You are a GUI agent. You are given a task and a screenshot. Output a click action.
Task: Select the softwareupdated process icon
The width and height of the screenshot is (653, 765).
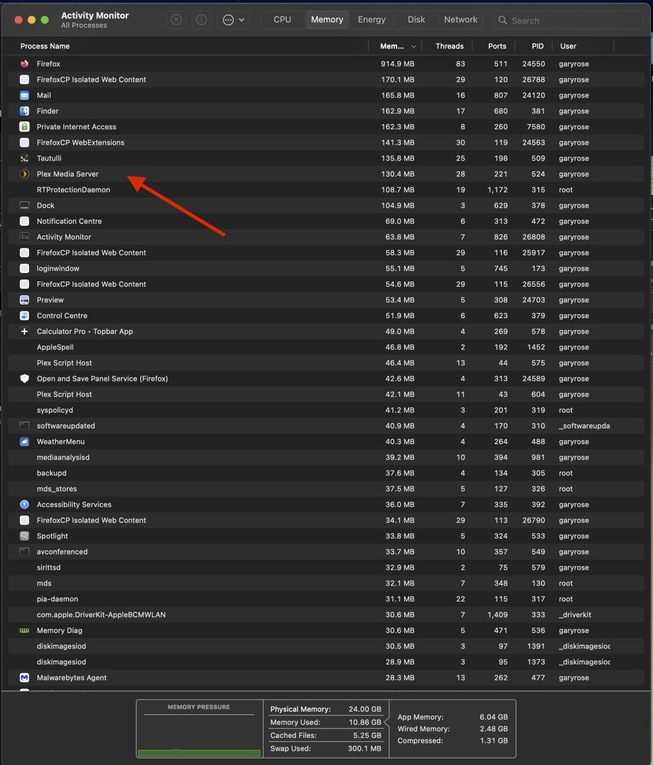point(24,425)
